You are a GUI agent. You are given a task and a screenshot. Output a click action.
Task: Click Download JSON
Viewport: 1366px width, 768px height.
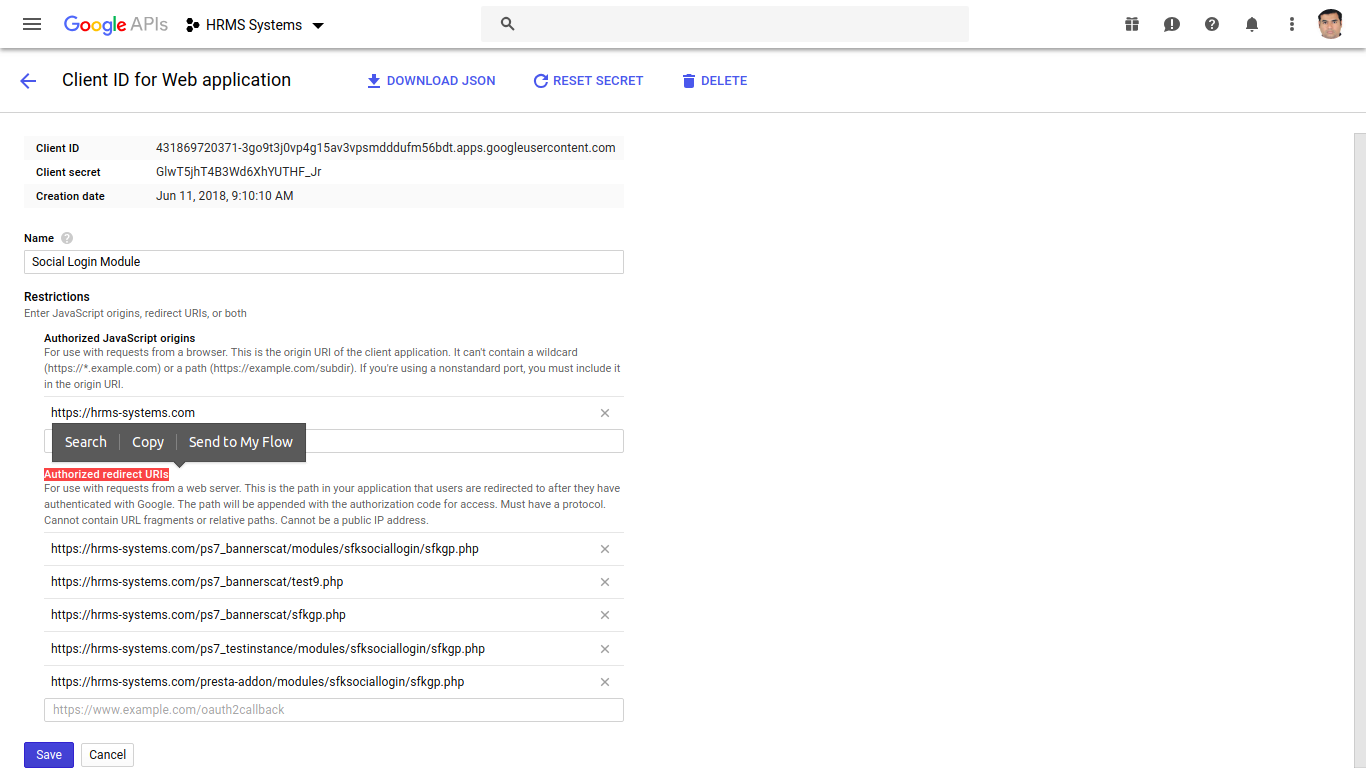tap(431, 81)
